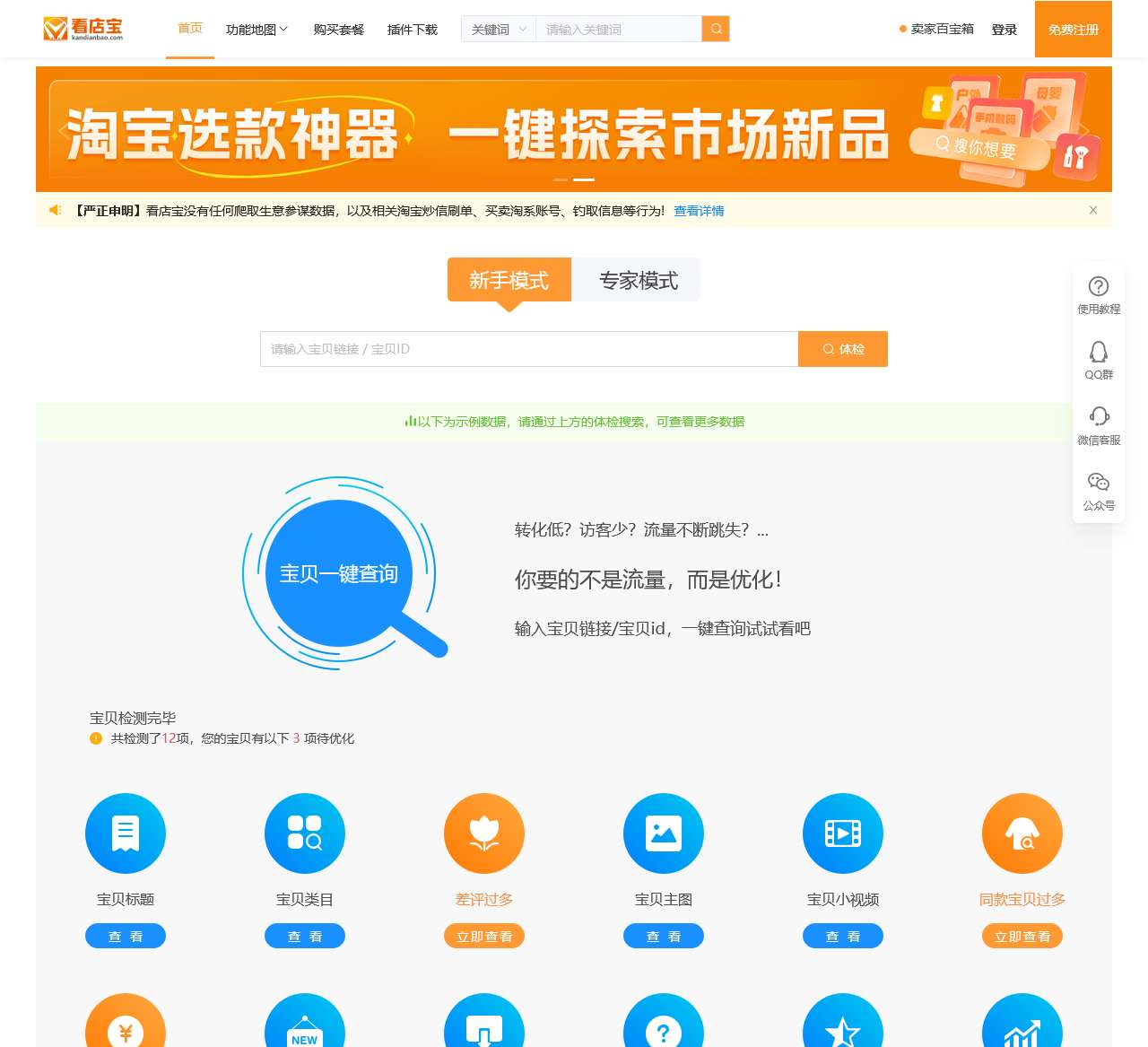Click the 你要的不是流量，而是优化! text
The width and height of the screenshot is (1148, 1047).
[648, 580]
